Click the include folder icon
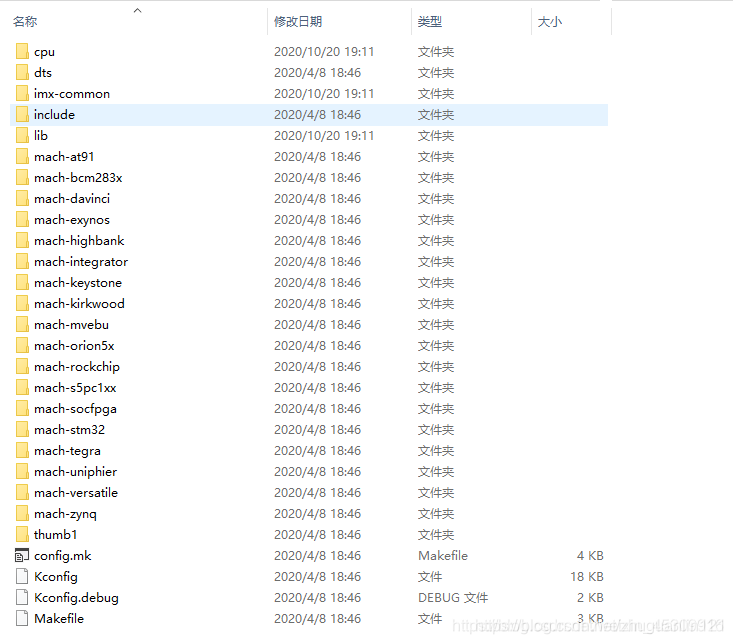 click(x=22, y=114)
